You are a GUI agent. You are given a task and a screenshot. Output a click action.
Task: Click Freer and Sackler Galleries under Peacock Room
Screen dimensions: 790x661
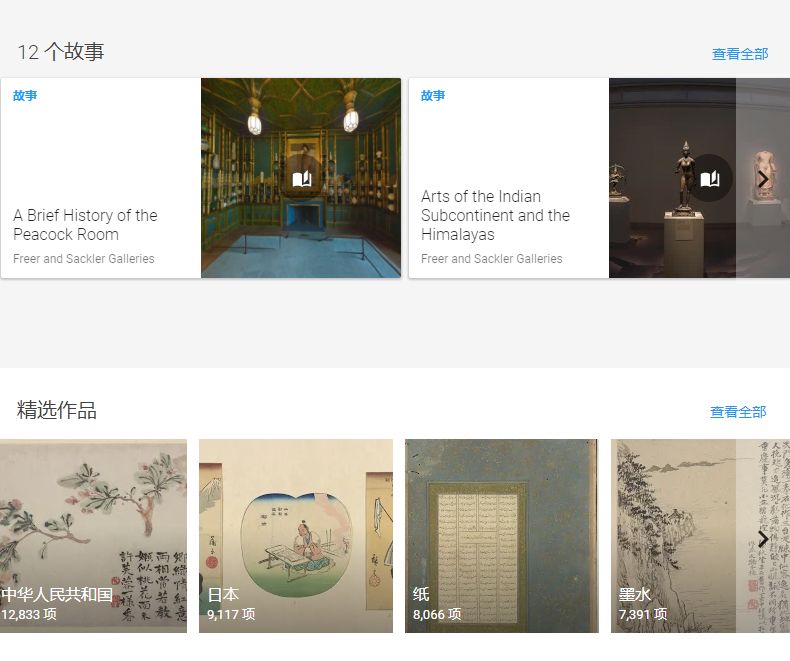click(x=84, y=258)
